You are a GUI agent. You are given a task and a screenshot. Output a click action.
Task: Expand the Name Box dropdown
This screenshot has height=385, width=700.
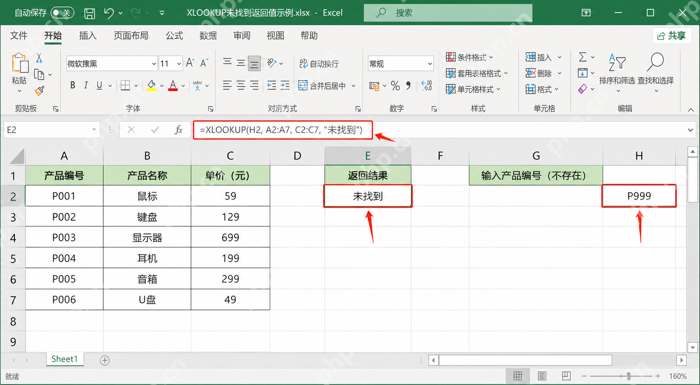[x=94, y=130]
